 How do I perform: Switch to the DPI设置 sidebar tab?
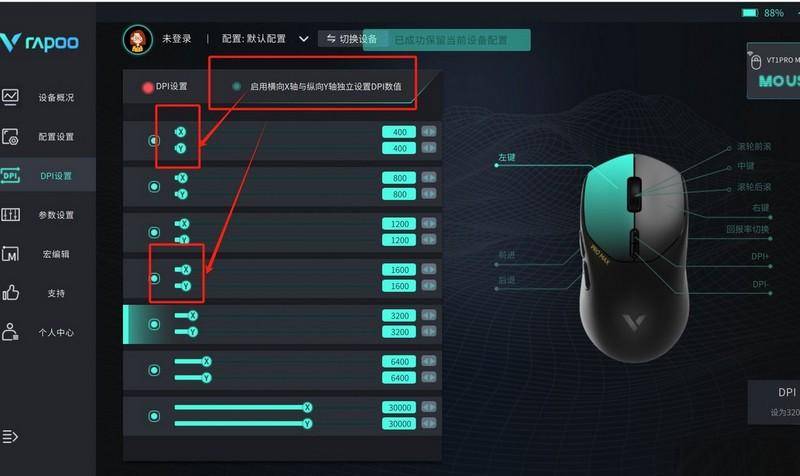48,176
